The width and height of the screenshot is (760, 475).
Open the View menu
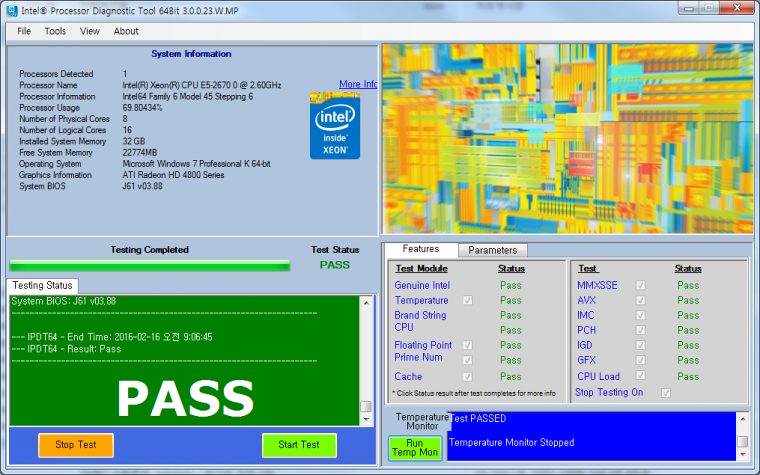(x=90, y=31)
